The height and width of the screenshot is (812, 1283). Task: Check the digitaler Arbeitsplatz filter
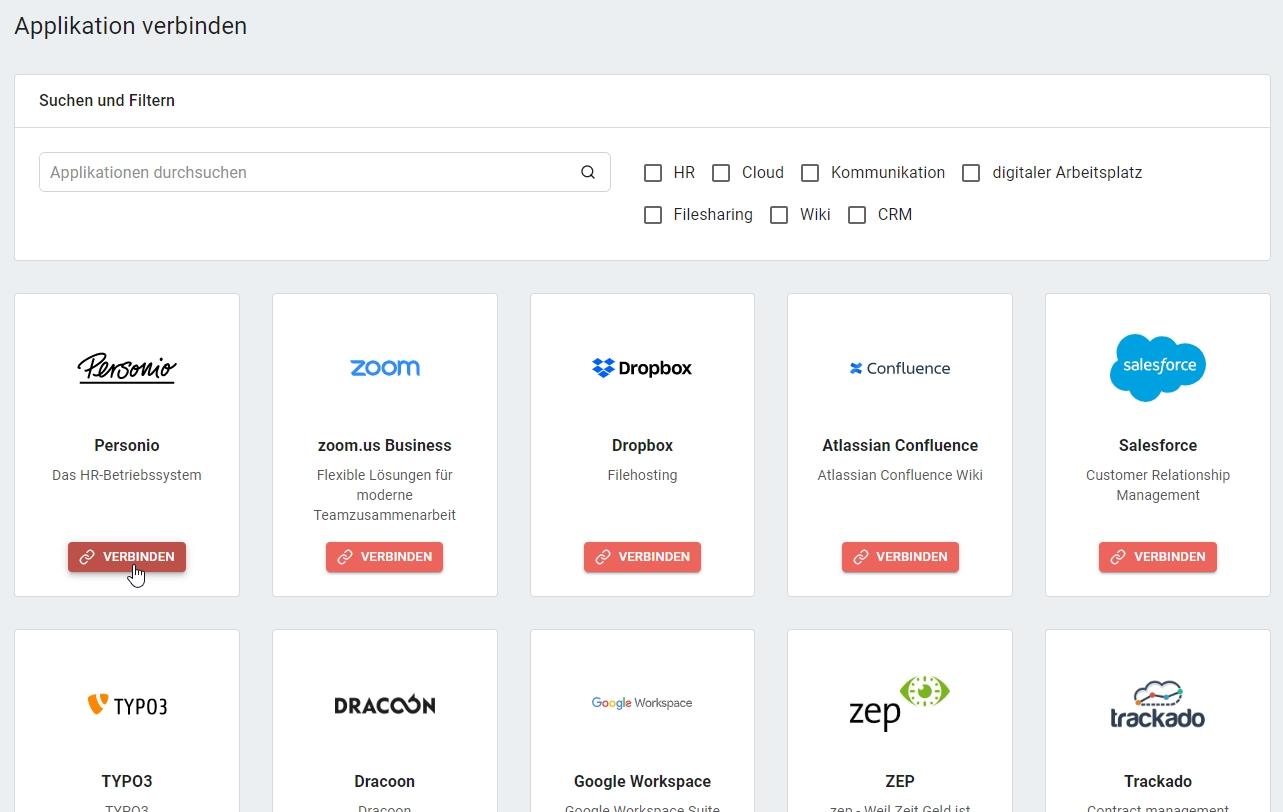click(971, 173)
